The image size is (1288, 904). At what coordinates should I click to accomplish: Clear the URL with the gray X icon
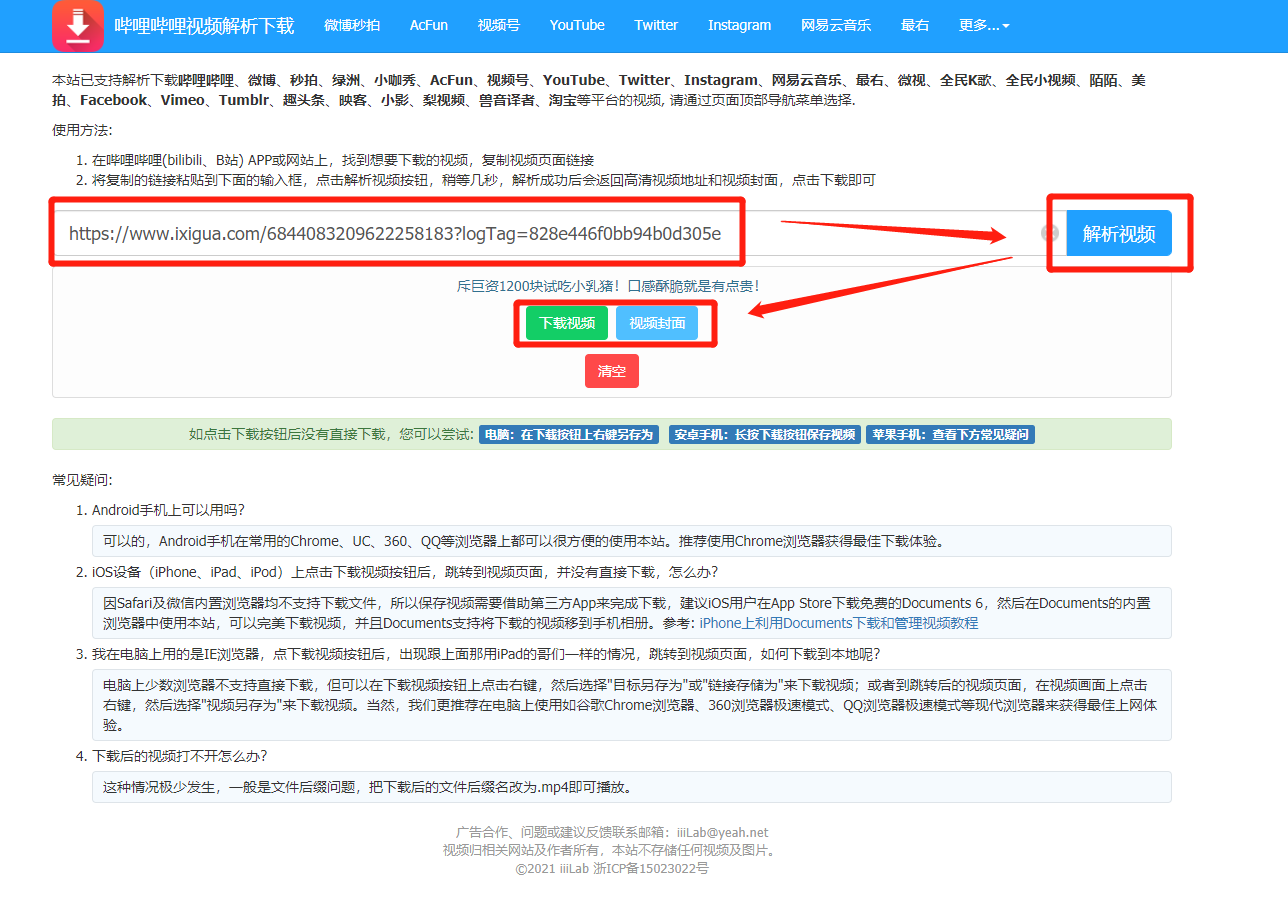(1049, 233)
